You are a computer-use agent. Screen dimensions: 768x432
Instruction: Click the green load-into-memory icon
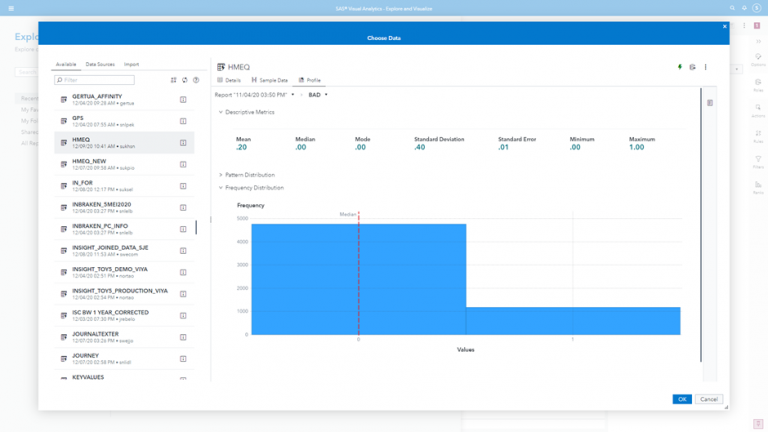(x=680, y=67)
